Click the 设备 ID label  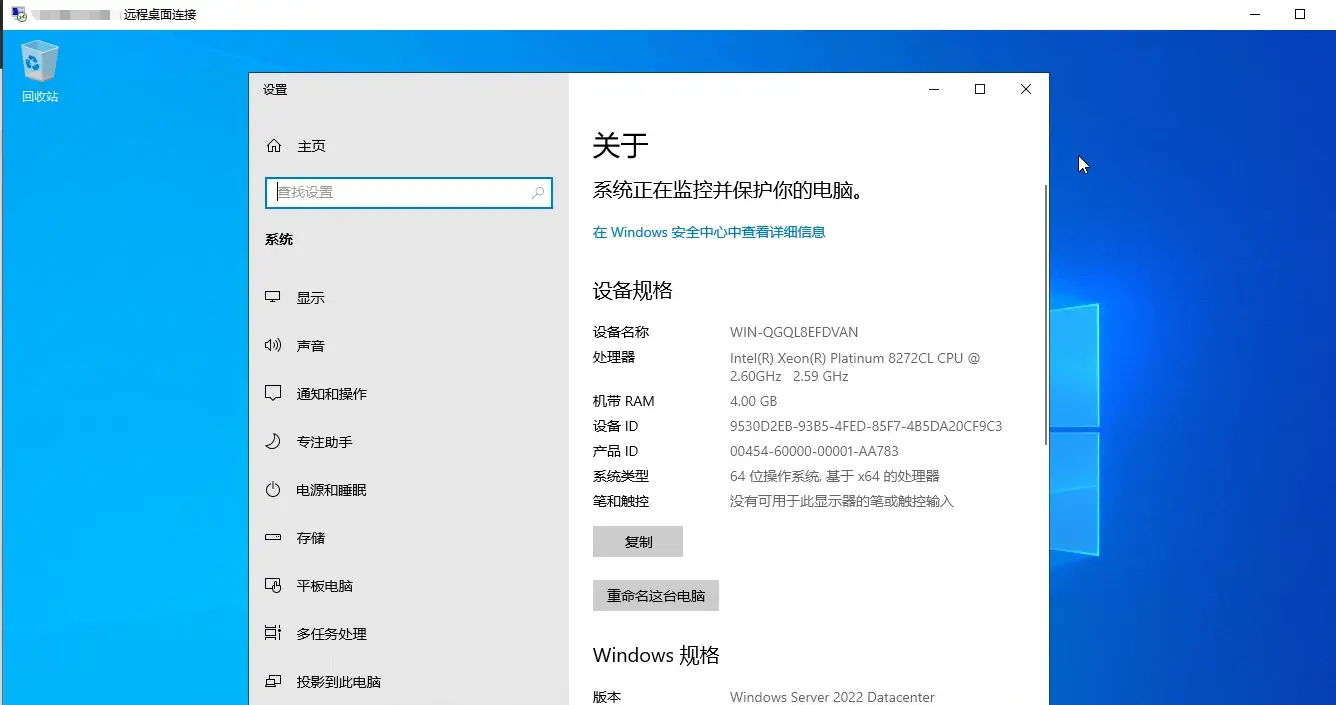click(x=615, y=426)
